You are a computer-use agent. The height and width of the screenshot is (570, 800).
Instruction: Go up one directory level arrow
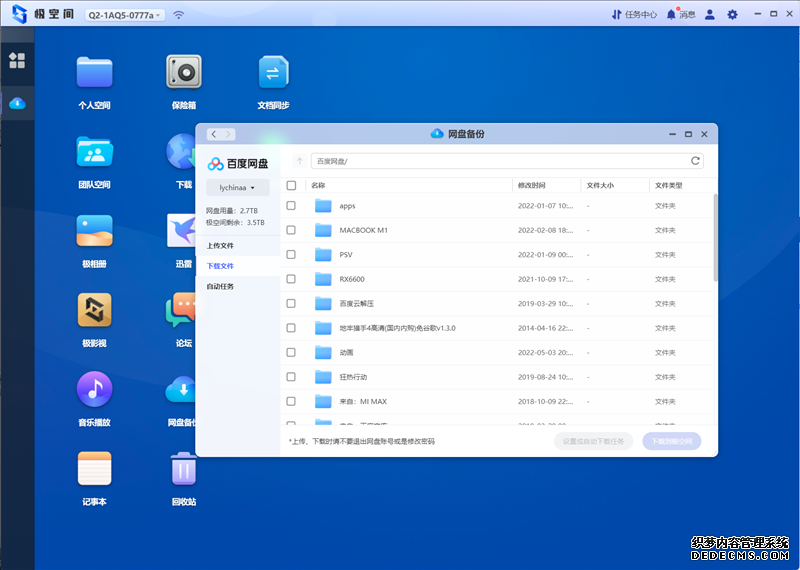[299, 161]
